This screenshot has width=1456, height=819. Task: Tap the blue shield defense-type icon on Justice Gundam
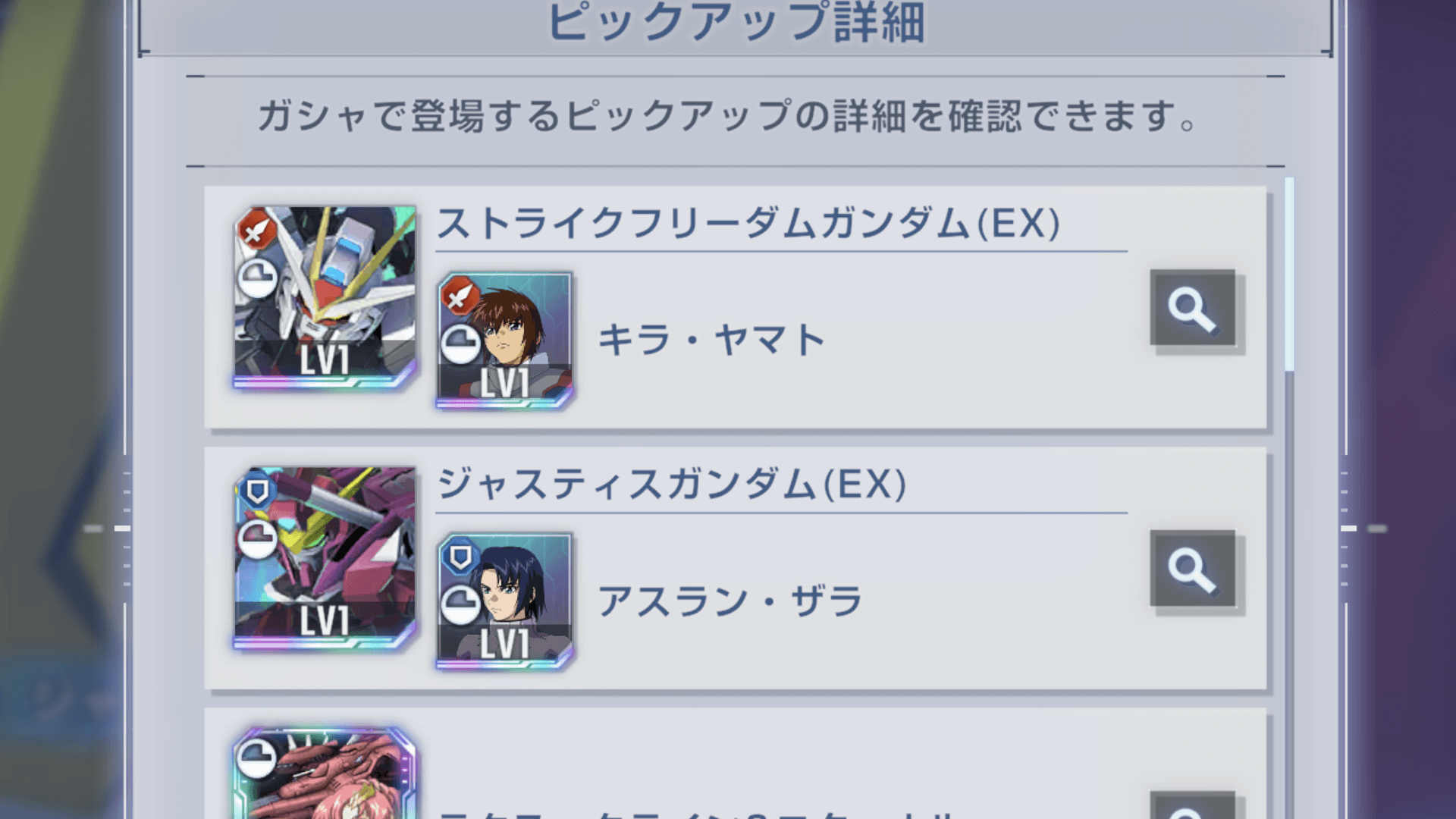(257, 491)
